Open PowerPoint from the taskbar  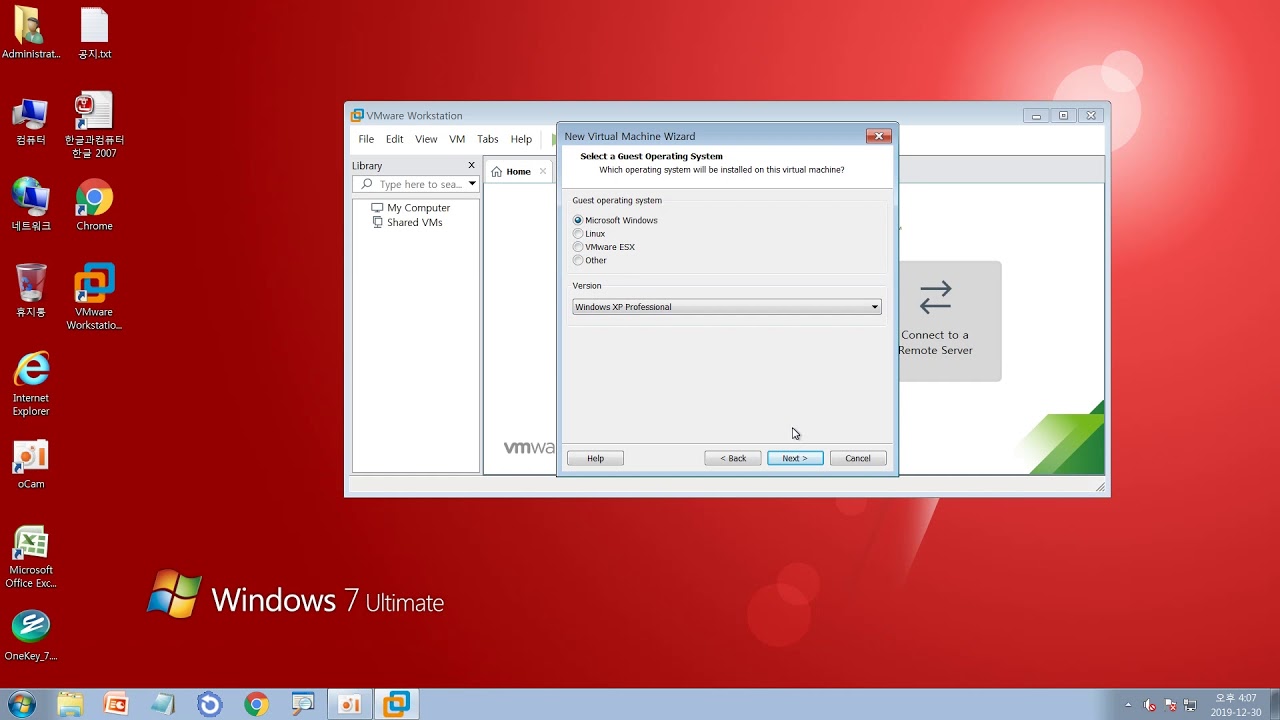click(116, 704)
